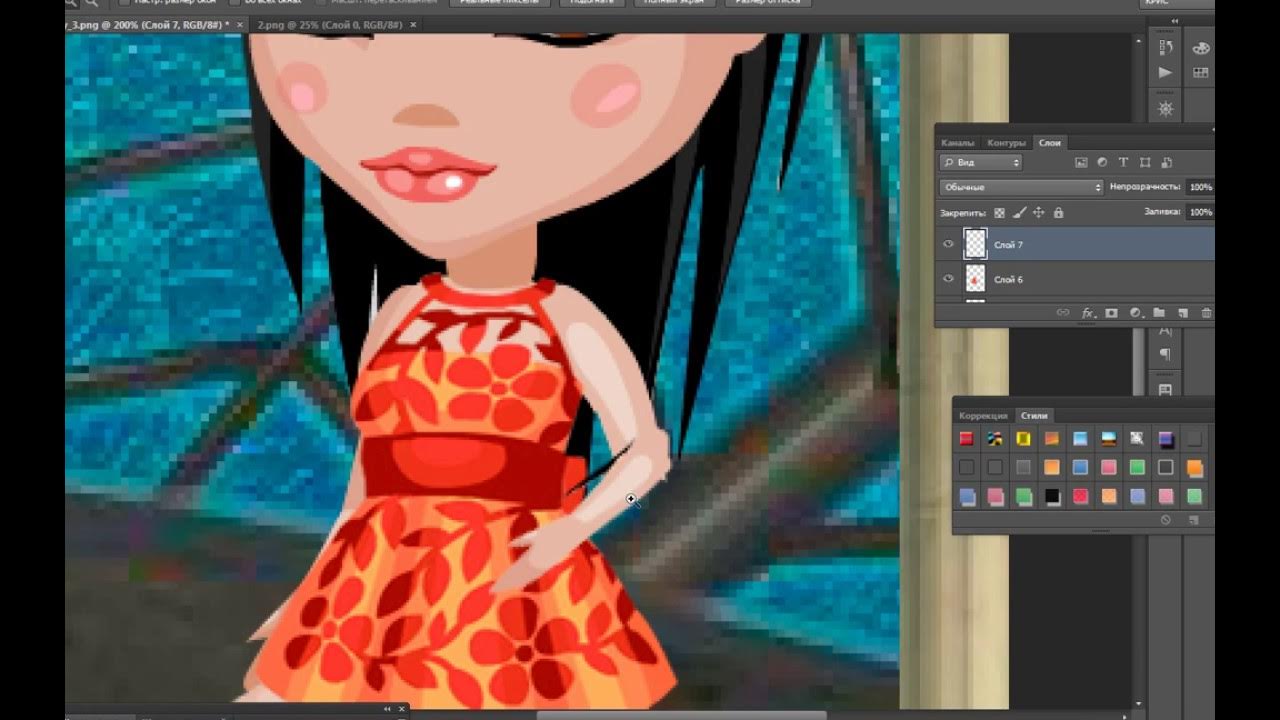The height and width of the screenshot is (720, 1280).
Task: Open the History panel icon in dock
Action: pos(1165,47)
